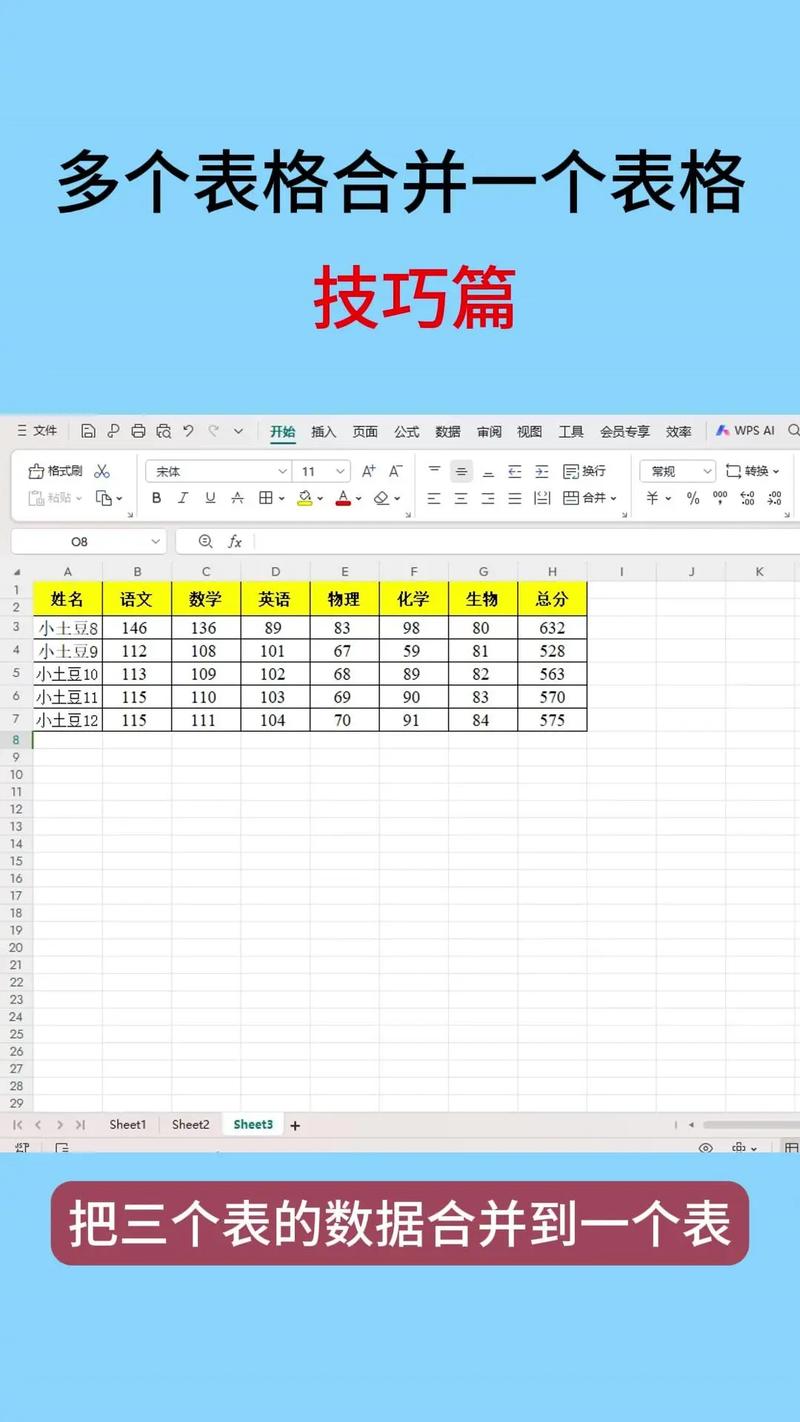Click the increase font size icon
Screen dimensions: 800x1422
369,470
